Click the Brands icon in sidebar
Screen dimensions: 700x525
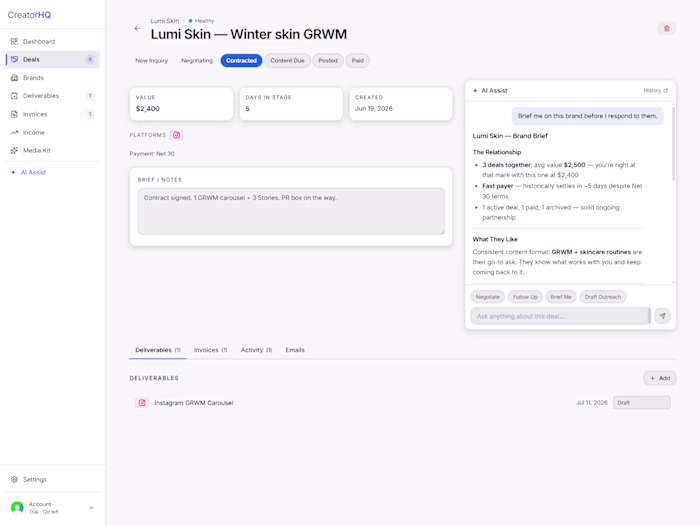pyautogui.click(x=14, y=78)
